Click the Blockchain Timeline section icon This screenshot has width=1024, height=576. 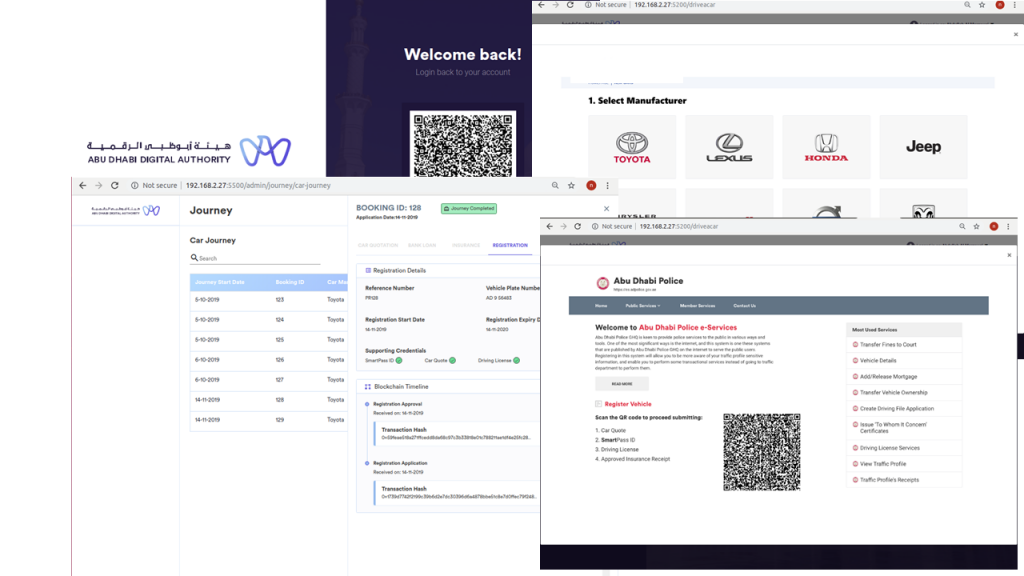pos(368,387)
